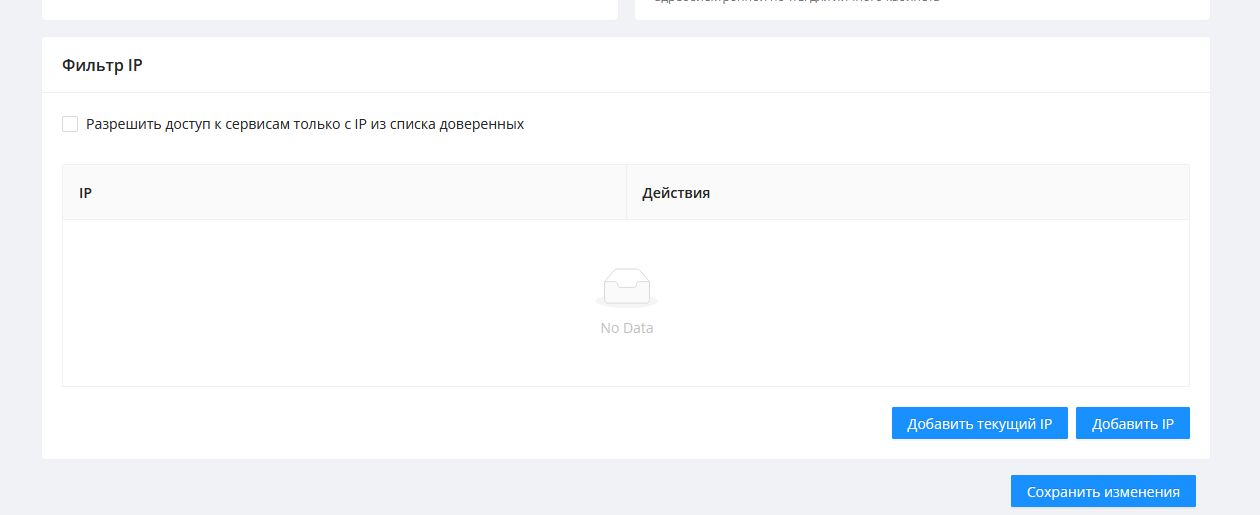
Task: Click the Добавить IP button
Action: pyautogui.click(x=1133, y=423)
